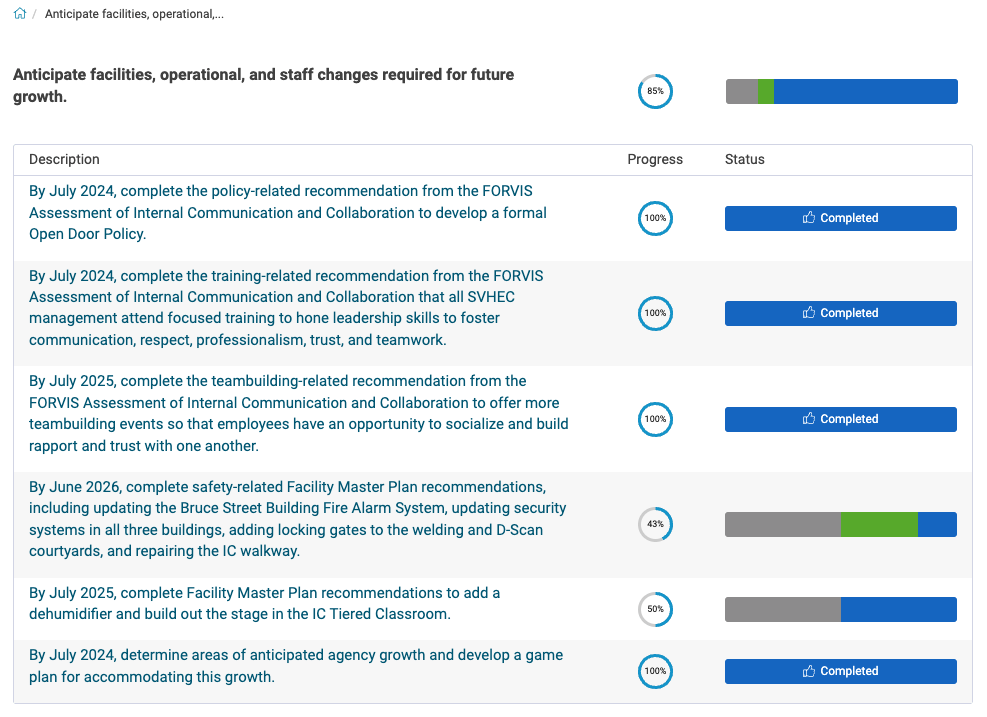Click the Description column header
987x717 pixels.
(x=64, y=159)
